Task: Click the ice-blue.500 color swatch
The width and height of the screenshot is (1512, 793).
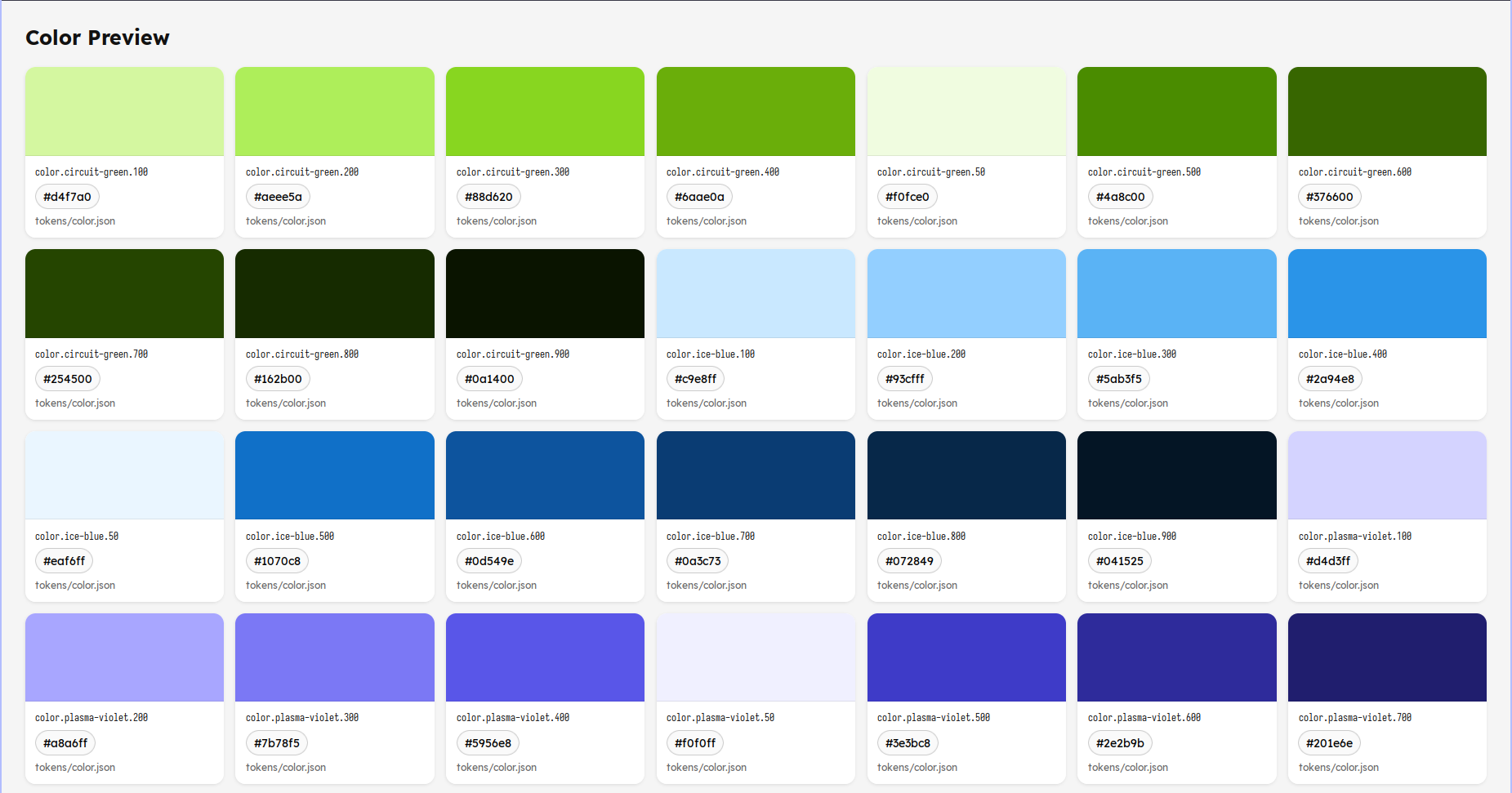Action: [335, 475]
